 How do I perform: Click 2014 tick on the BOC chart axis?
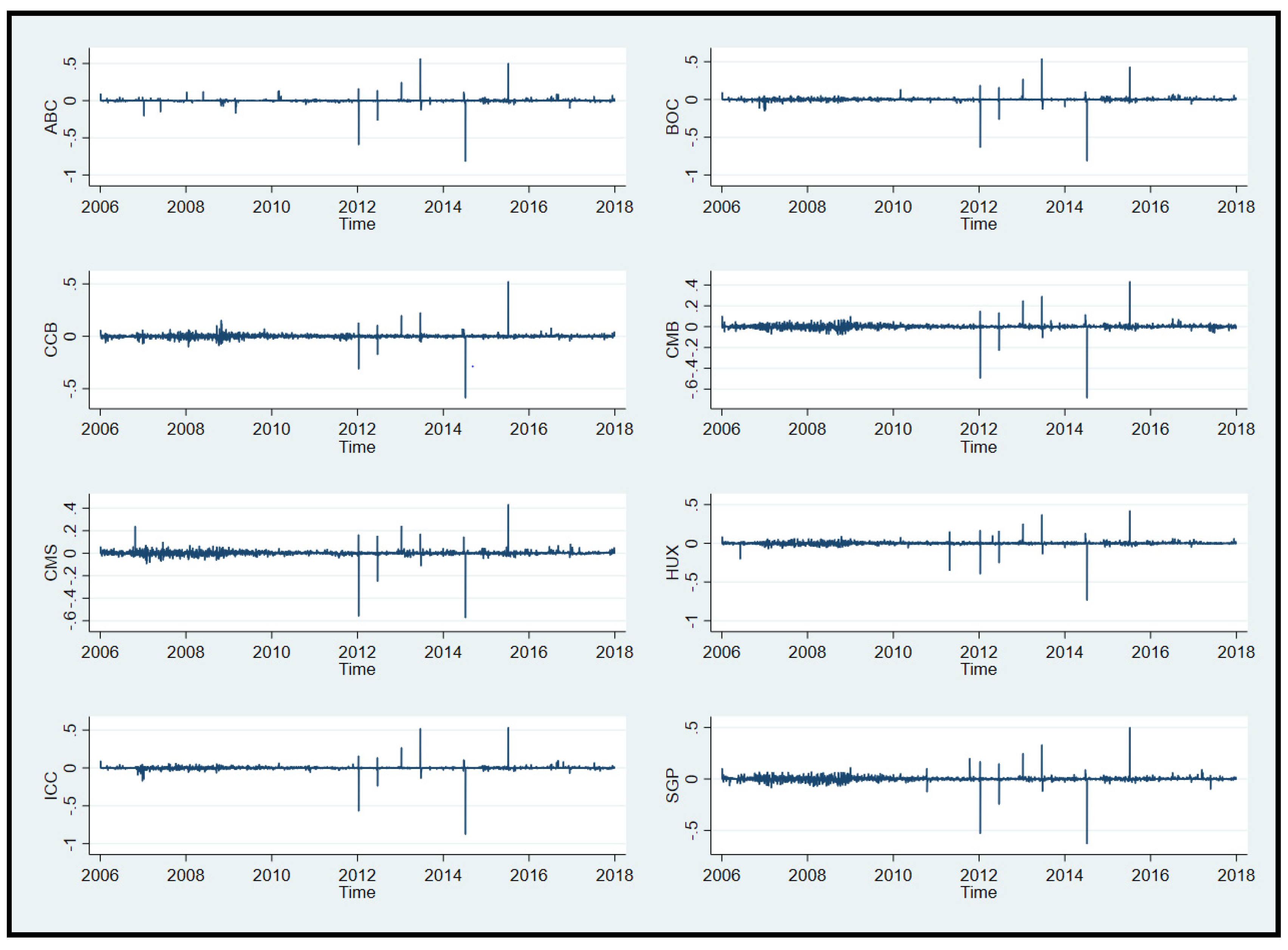(x=1064, y=207)
